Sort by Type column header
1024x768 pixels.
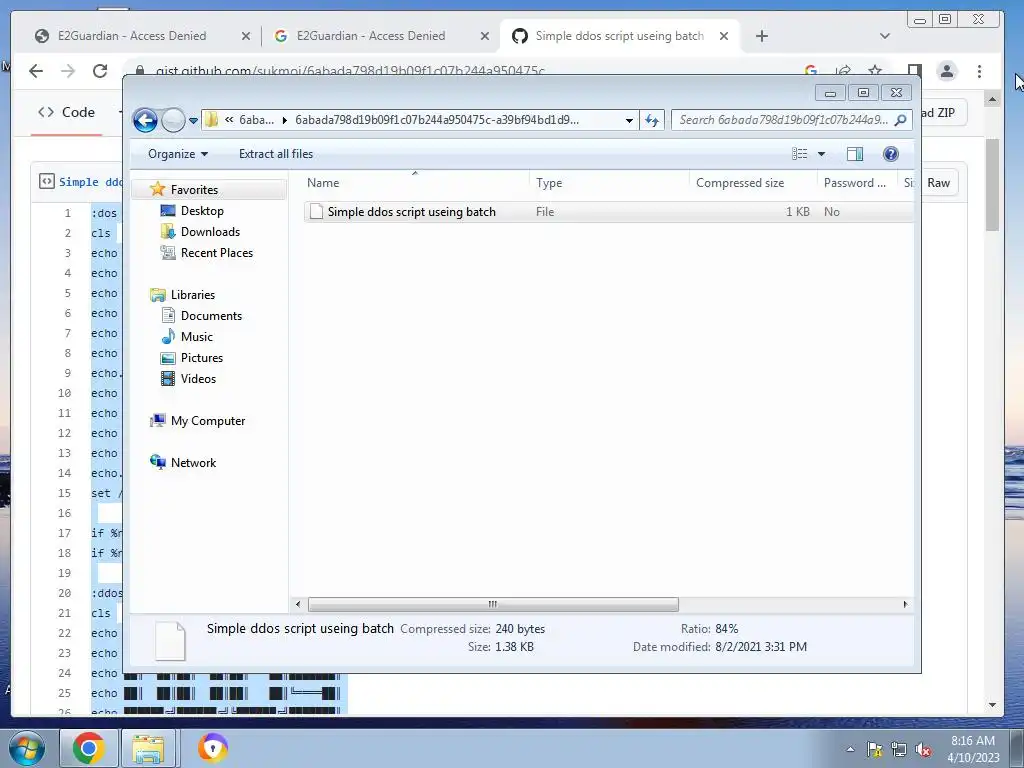(x=609, y=184)
